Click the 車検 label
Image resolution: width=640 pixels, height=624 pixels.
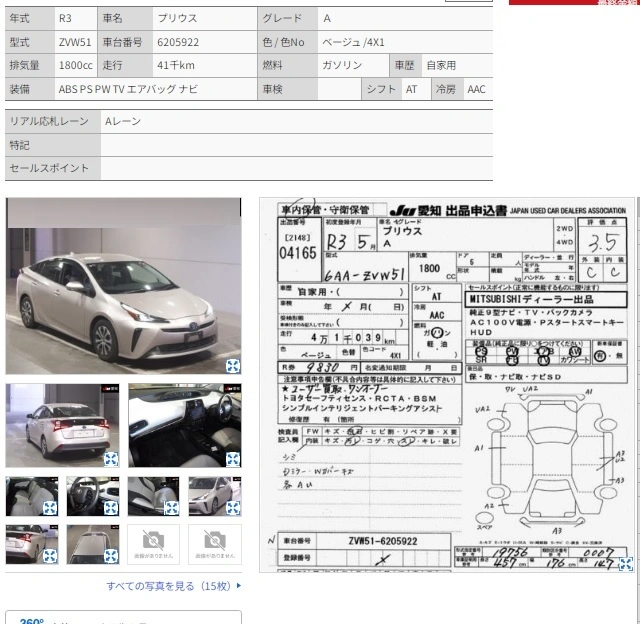pyautogui.click(x=273, y=89)
